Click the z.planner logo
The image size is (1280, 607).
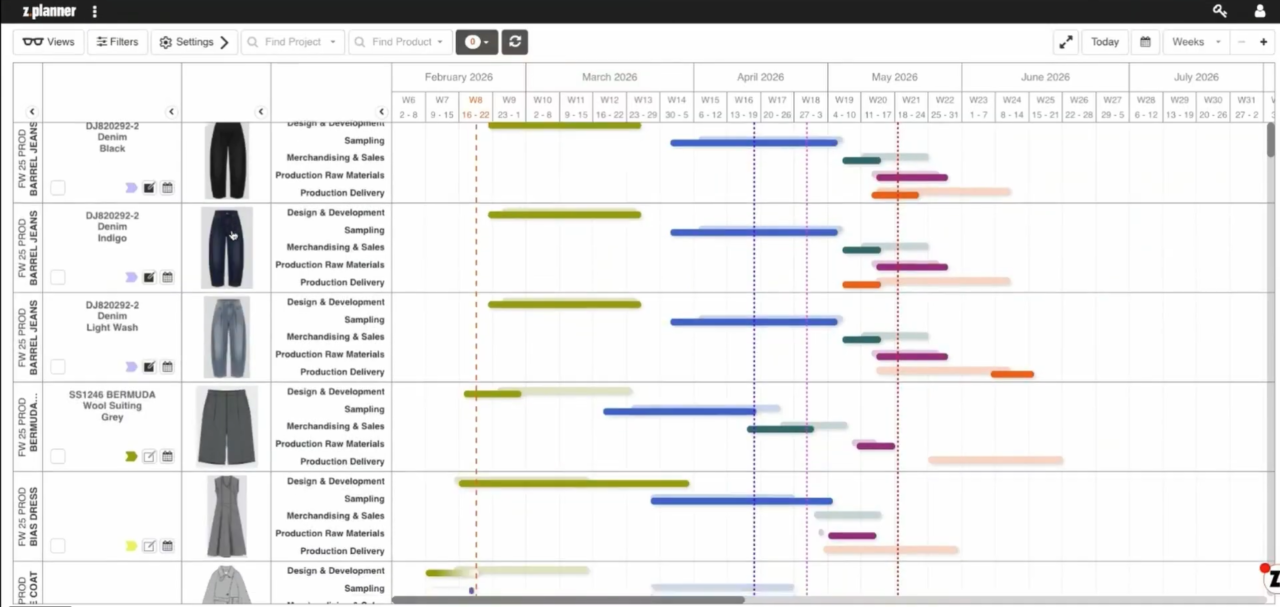point(48,11)
